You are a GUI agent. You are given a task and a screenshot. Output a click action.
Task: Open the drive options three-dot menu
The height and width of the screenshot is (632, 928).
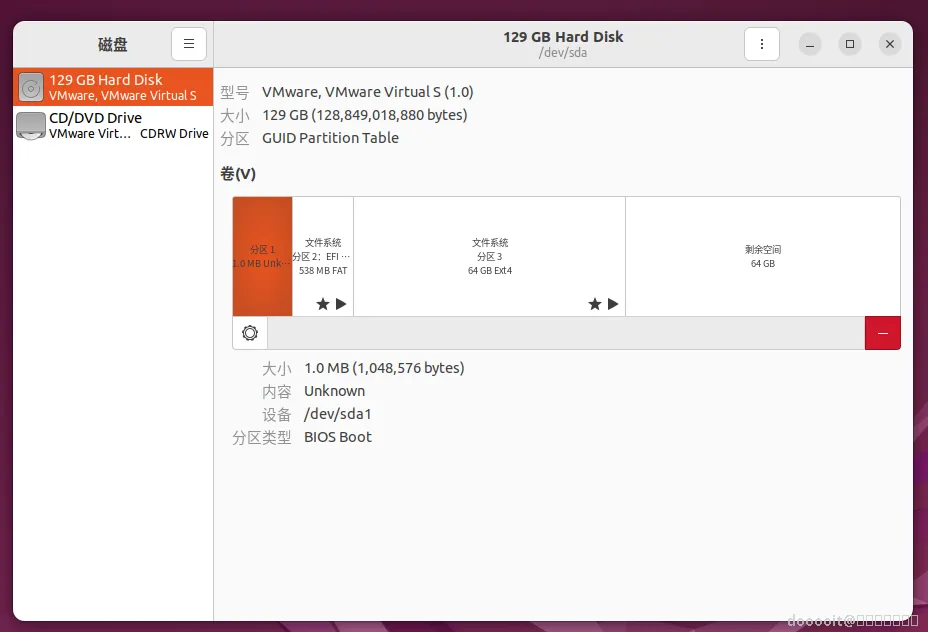tap(762, 44)
